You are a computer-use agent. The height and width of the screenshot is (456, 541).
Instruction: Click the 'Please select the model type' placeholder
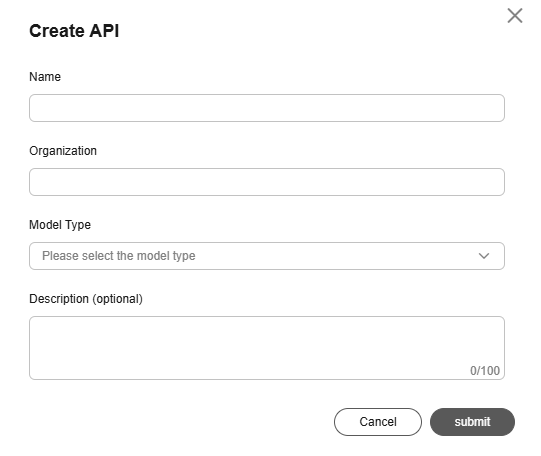tap(119, 256)
